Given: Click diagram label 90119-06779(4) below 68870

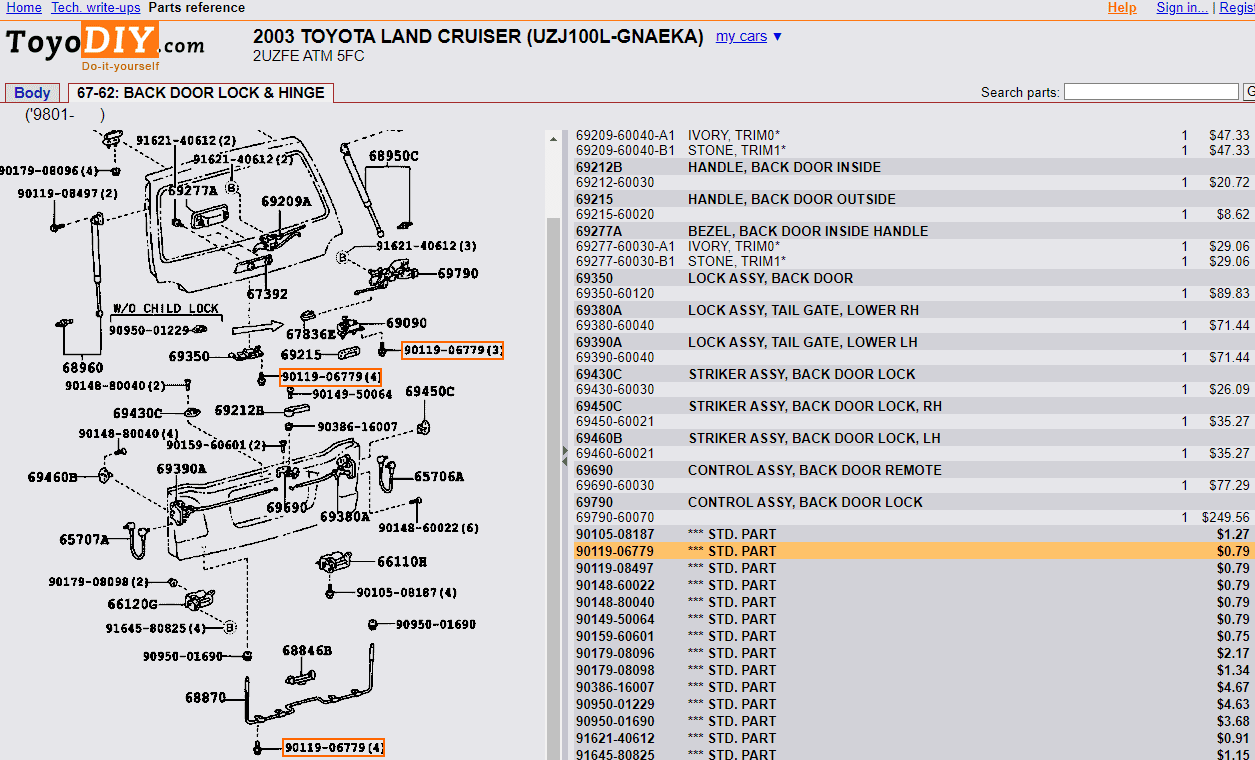Looking at the screenshot, I should [334, 747].
